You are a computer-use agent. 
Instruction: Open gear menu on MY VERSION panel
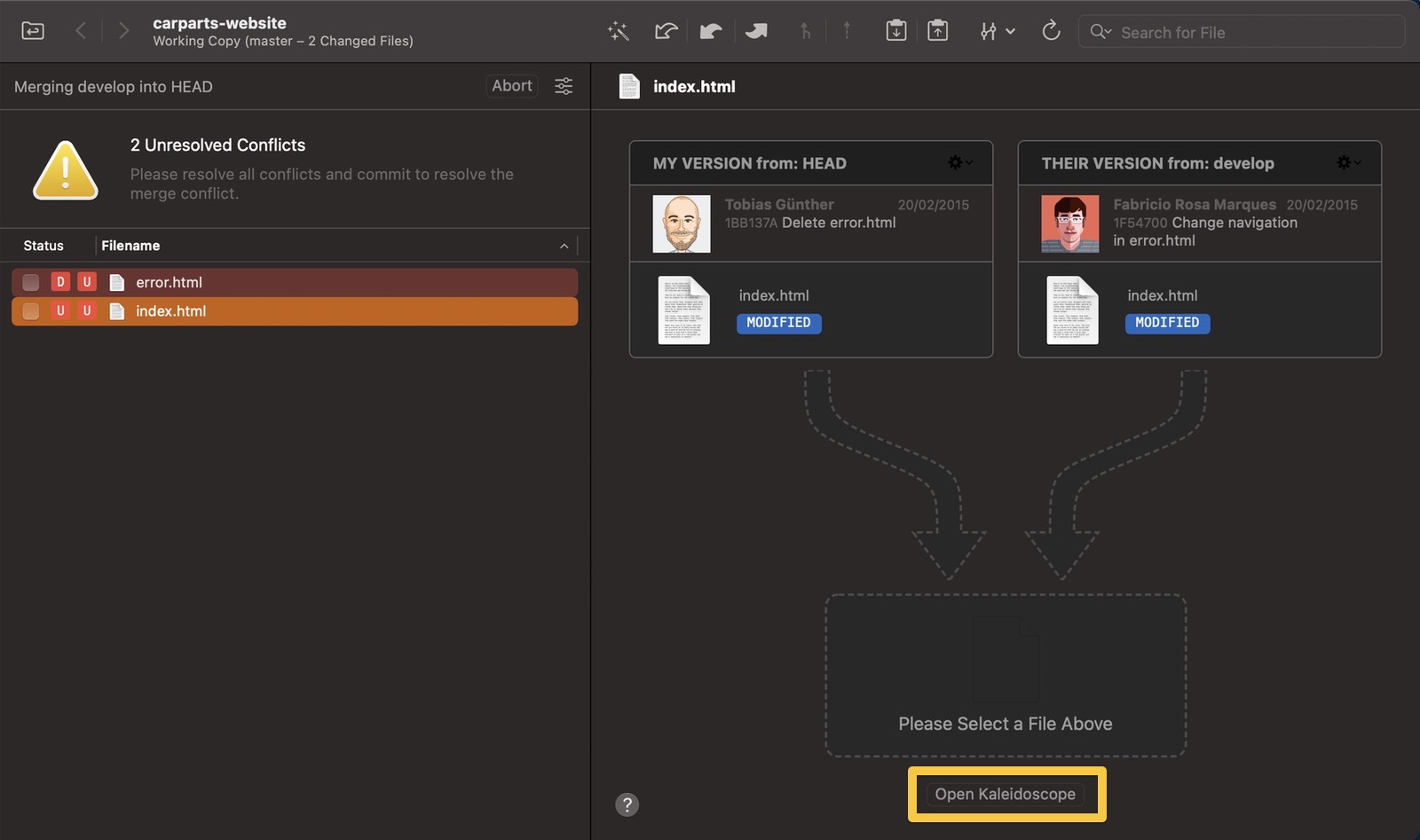click(x=957, y=162)
